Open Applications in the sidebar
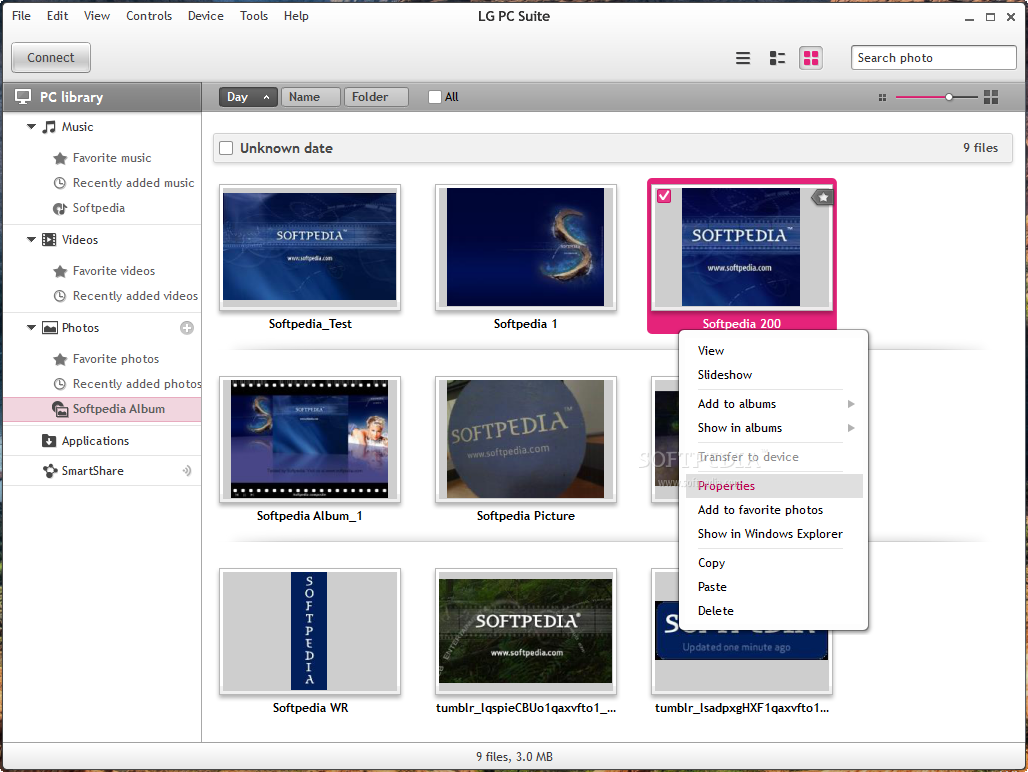 coord(102,441)
